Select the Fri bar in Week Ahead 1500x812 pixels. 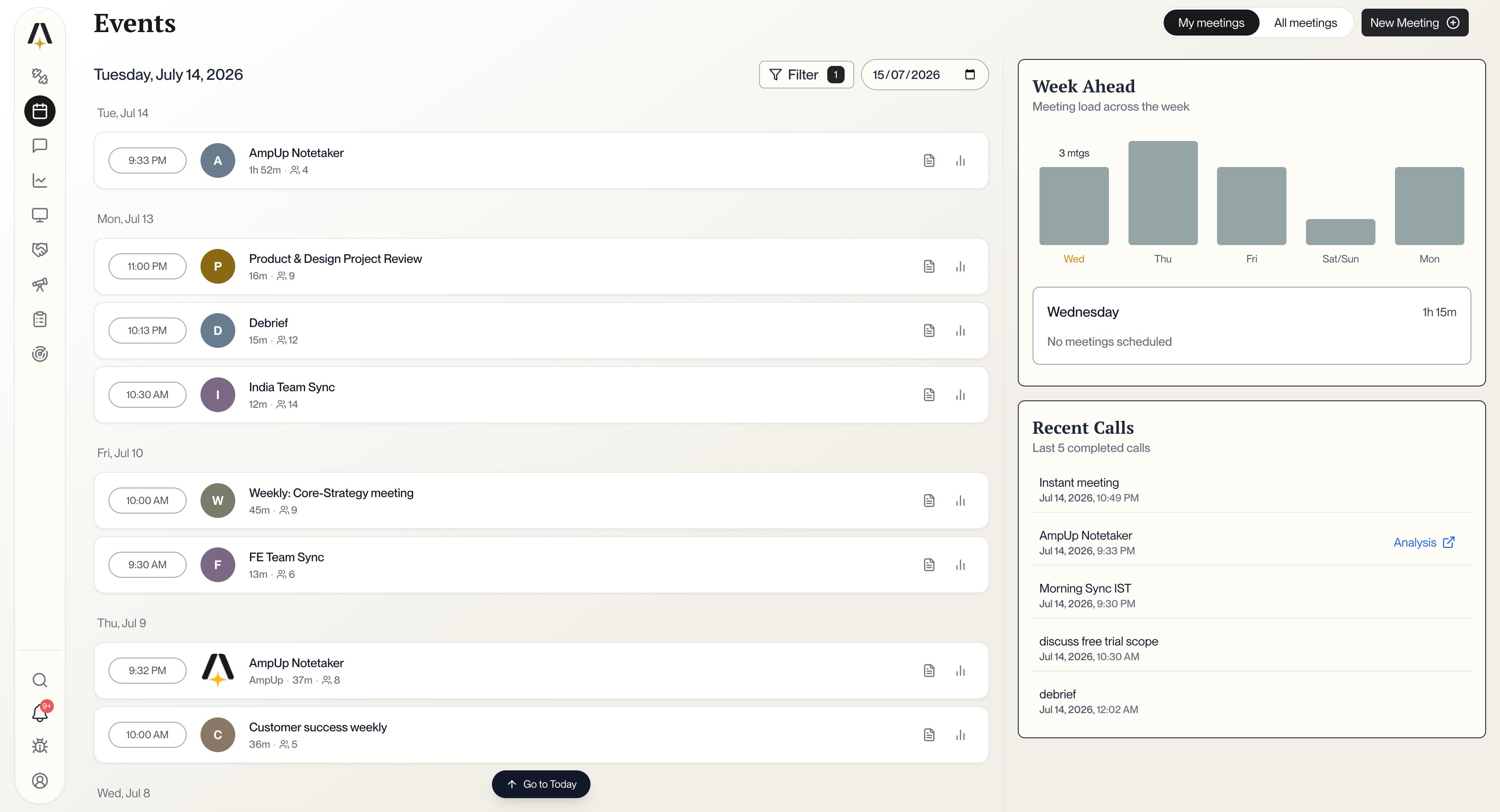(x=1251, y=206)
